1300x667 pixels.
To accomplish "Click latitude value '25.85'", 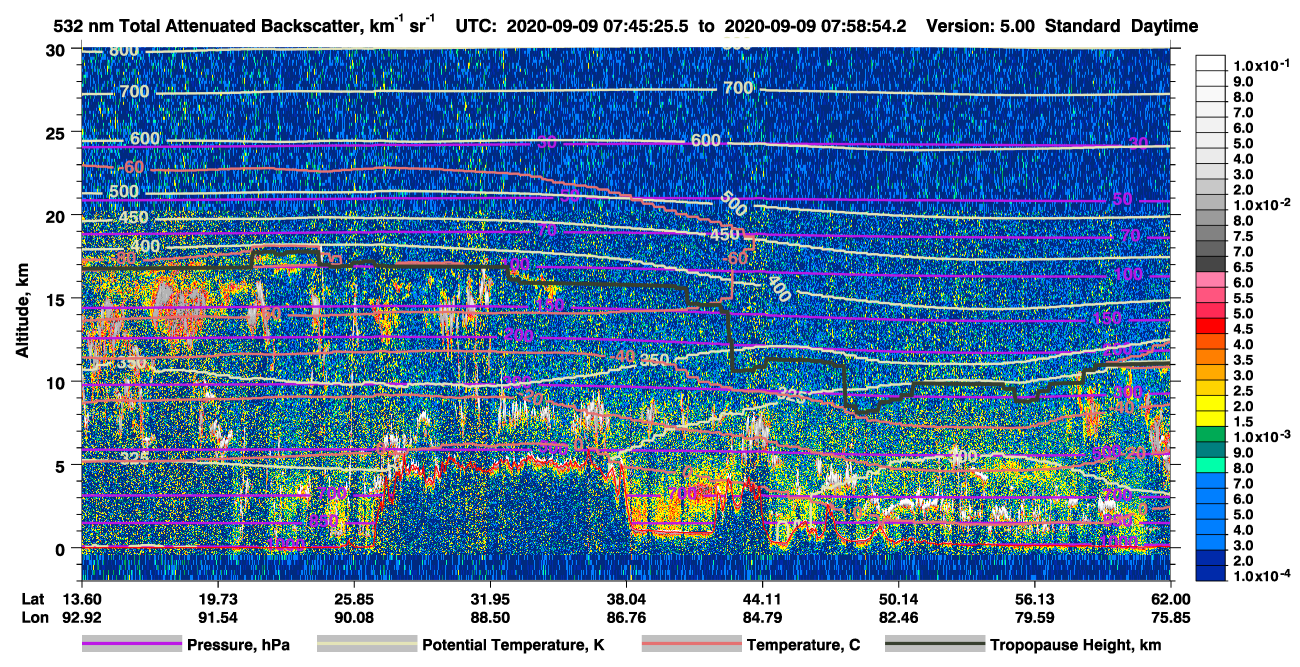I will pyautogui.click(x=353, y=598).
